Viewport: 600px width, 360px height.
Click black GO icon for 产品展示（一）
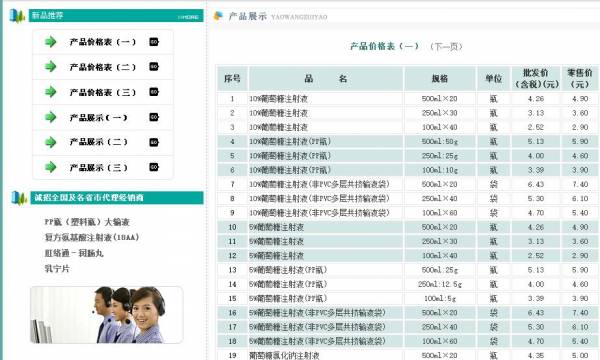(154, 117)
